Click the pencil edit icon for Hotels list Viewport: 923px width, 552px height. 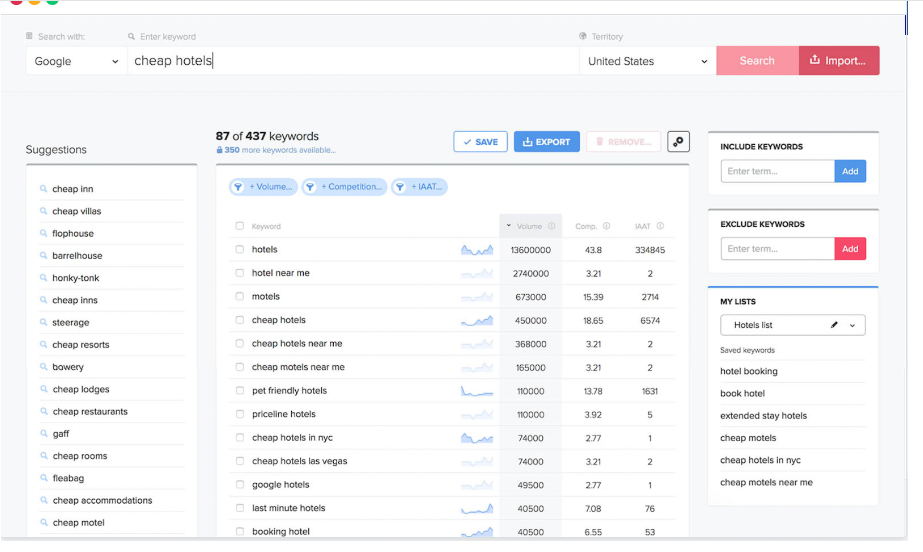(834, 325)
